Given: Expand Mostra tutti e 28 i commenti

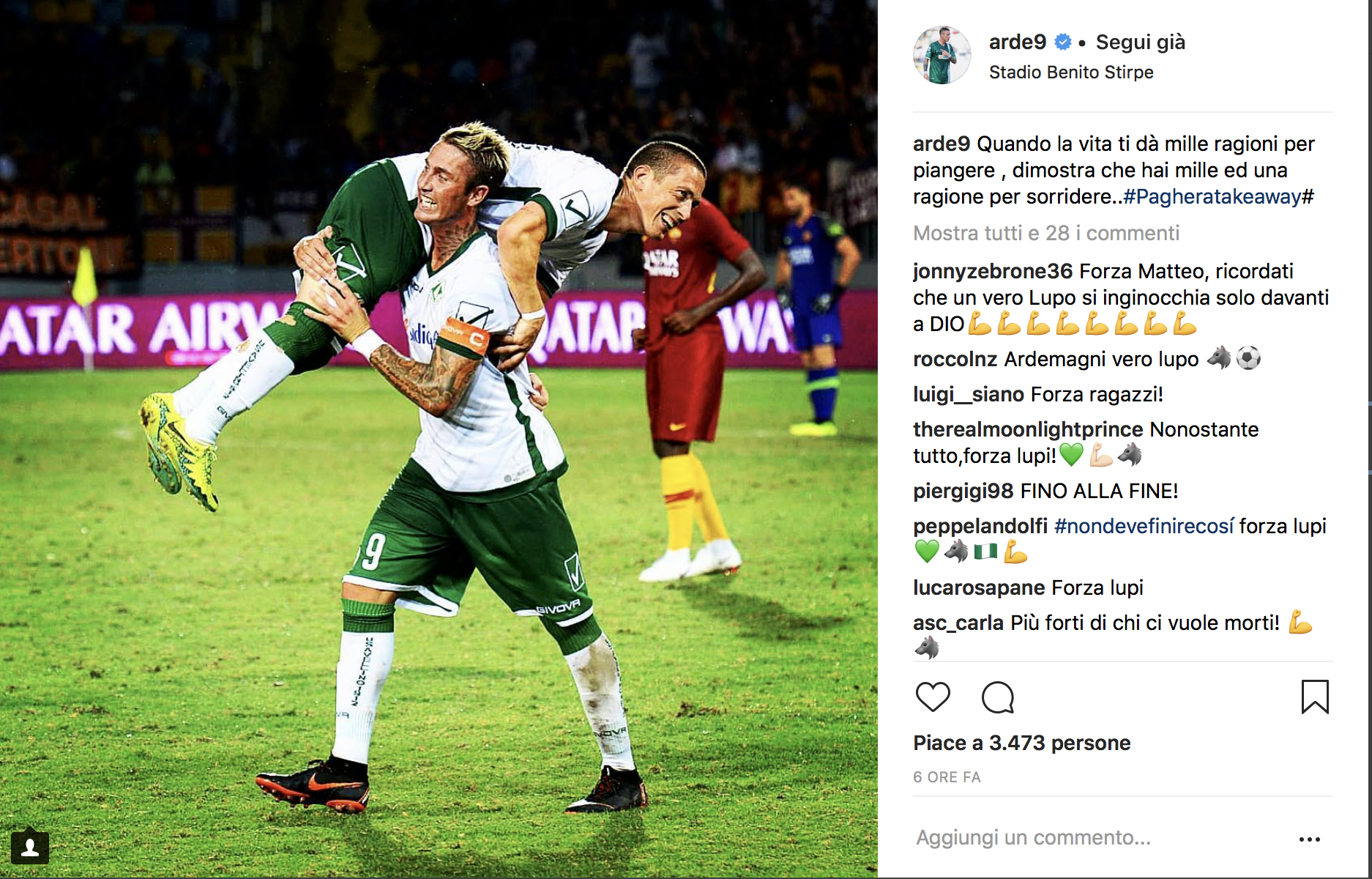Looking at the screenshot, I should (1046, 233).
